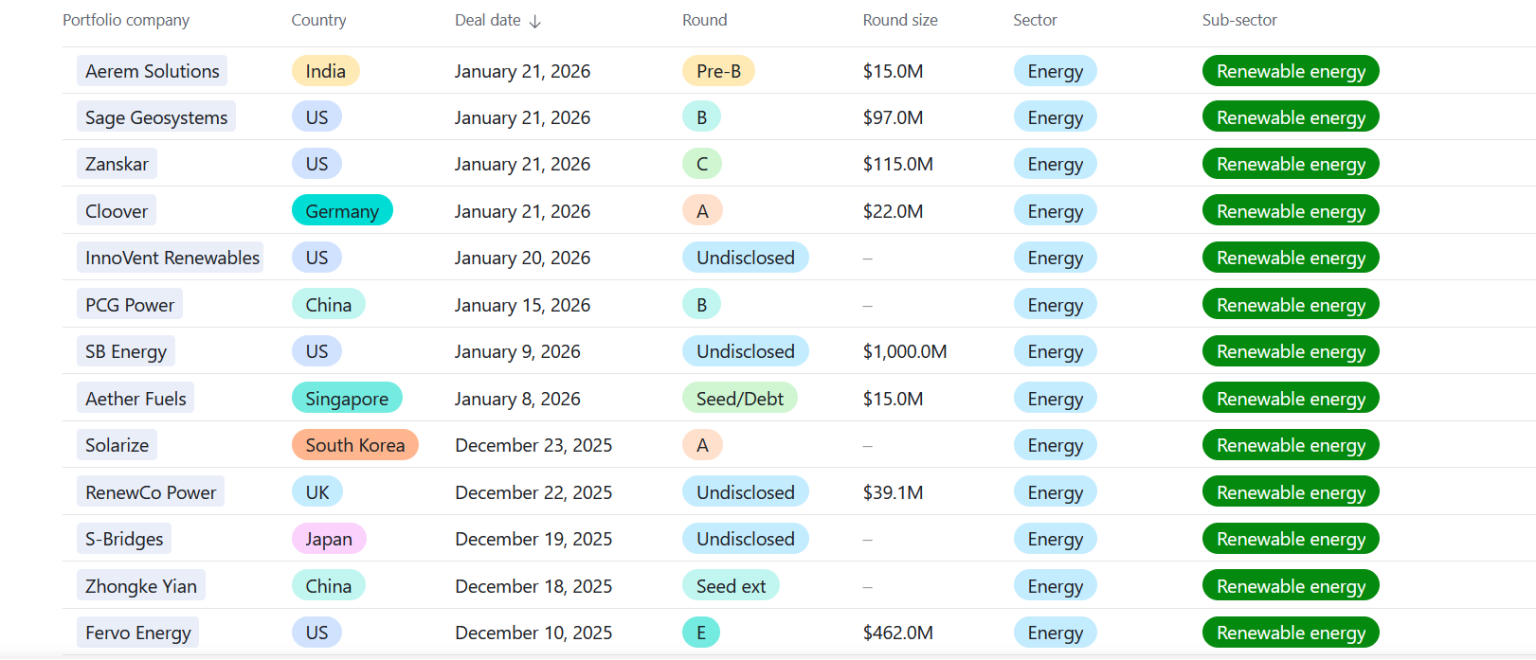Click the Sub-sector column header
This screenshot has height=660, width=1536.
(1239, 20)
